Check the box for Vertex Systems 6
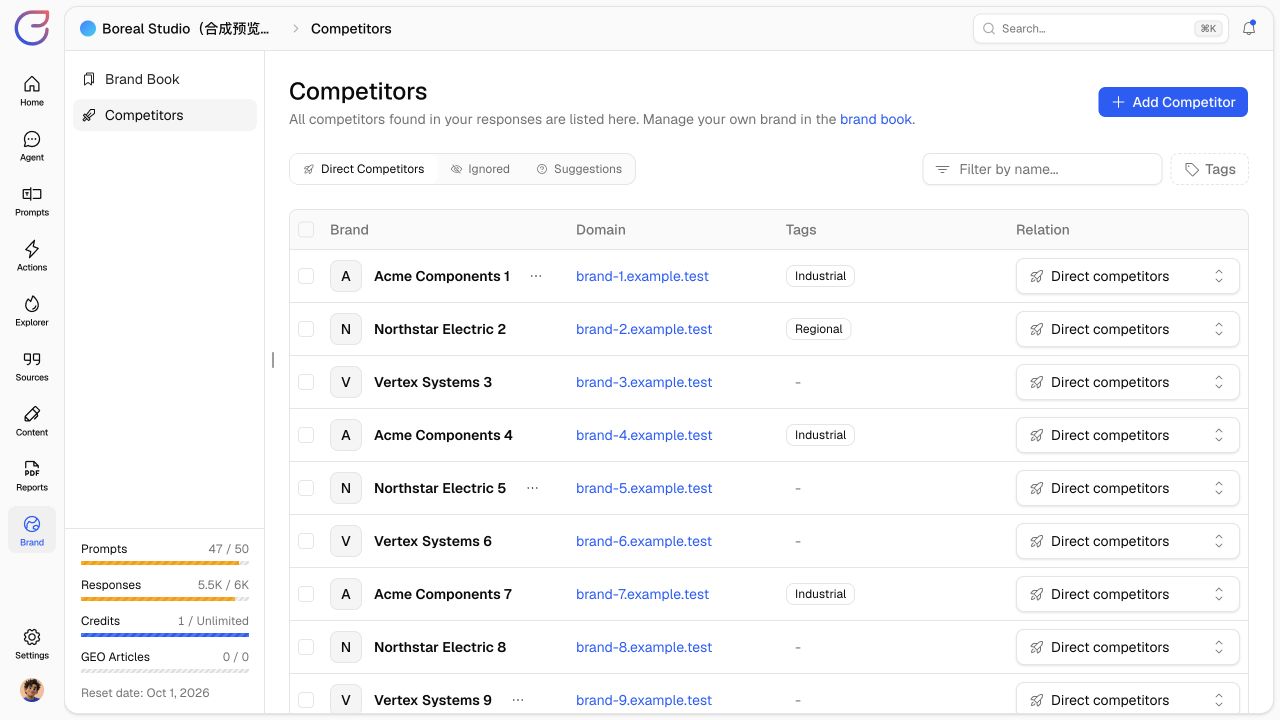This screenshot has height=720, width=1280. click(x=306, y=541)
